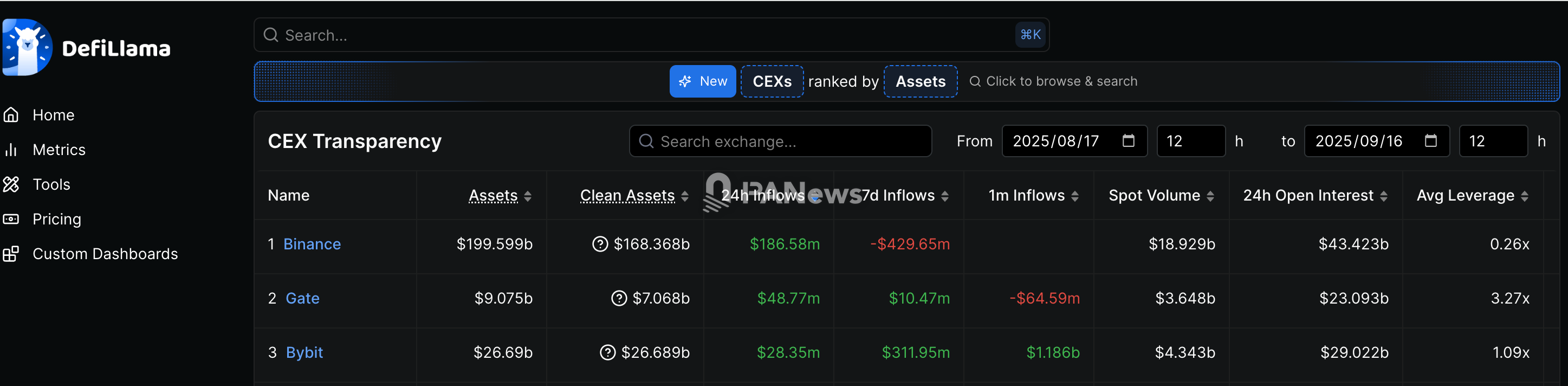Open the Home sidebar item
The width and height of the screenshot is (1568, 386).
[54, 115]
